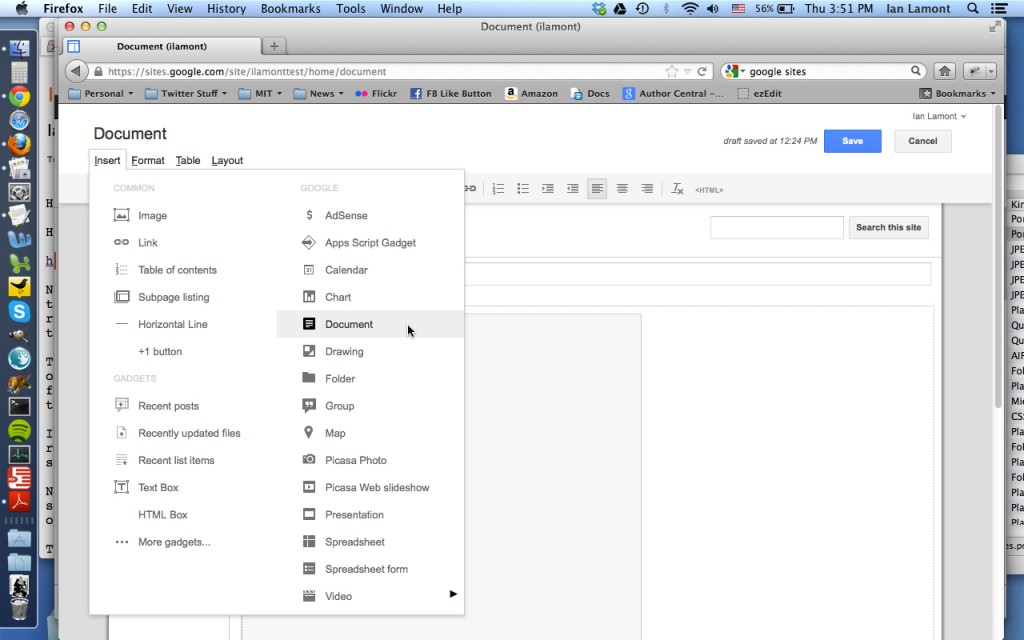The image size is (1024, 640).
Task: Focus the site search input field
Action: 776,227
